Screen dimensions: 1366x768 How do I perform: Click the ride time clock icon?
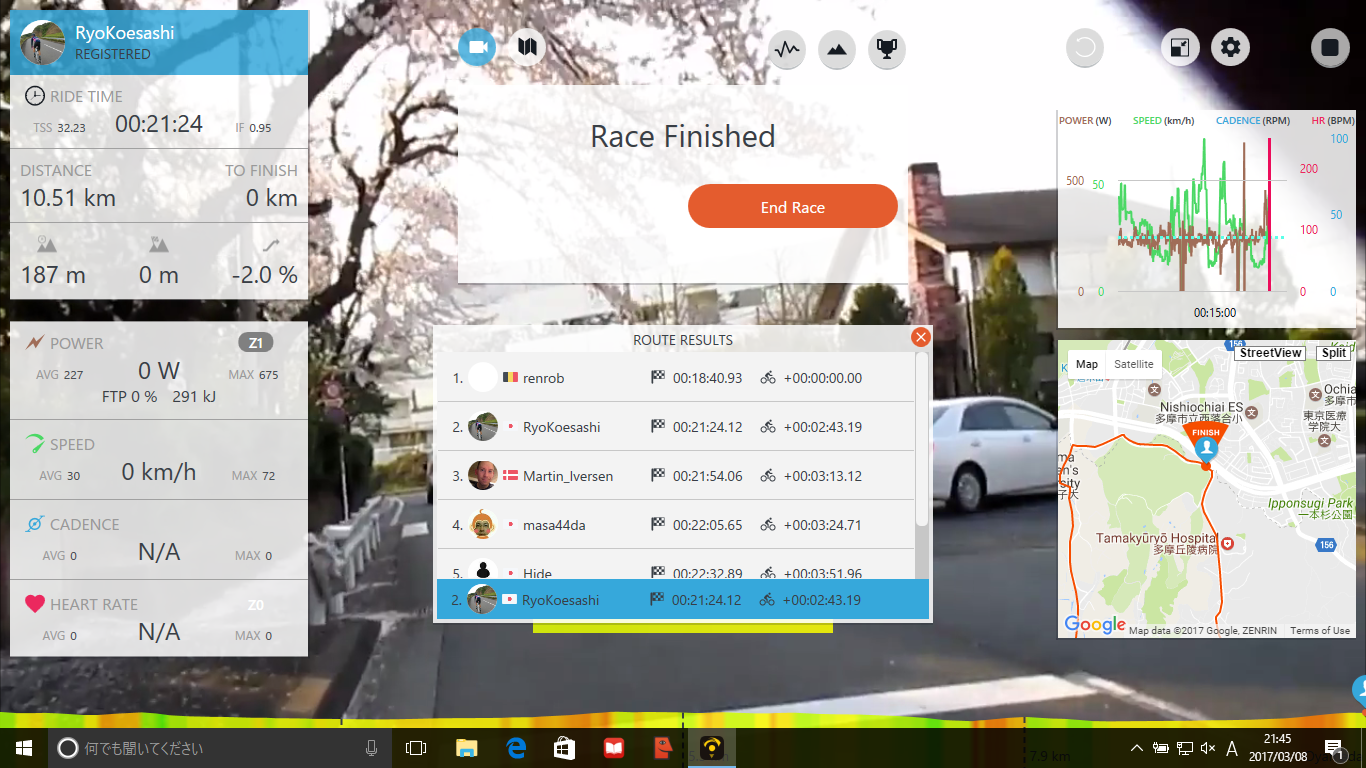tap(35, 96)
